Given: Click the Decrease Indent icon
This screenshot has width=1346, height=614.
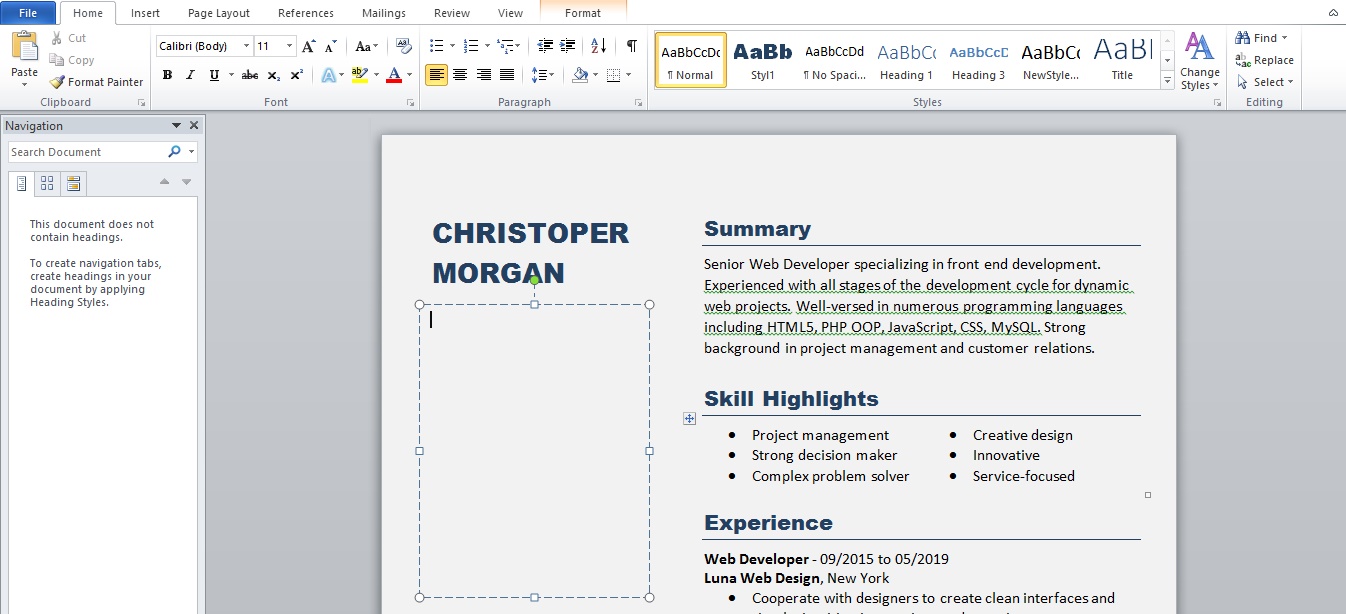Looking at the screenshot, I should (544, 44).
